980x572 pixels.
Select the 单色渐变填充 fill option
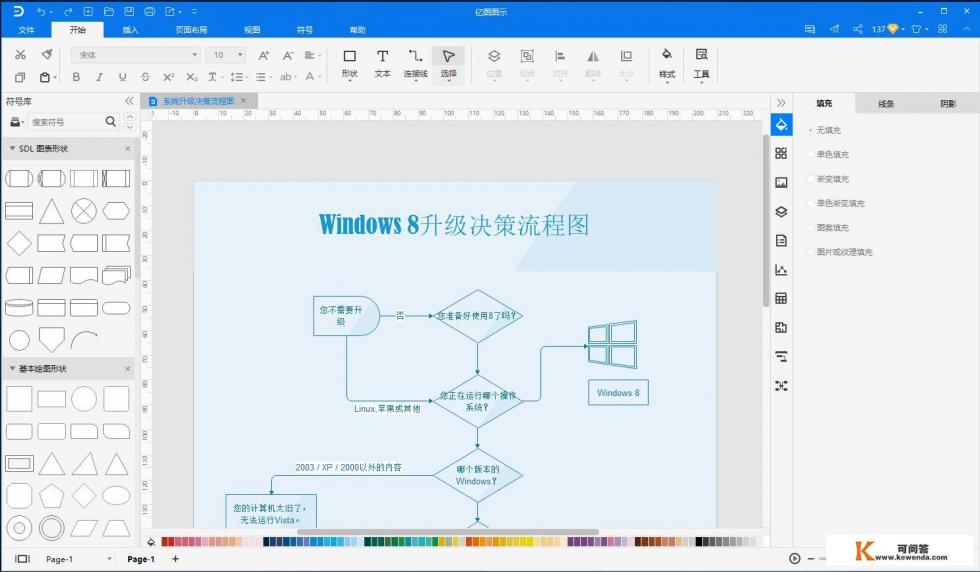click(836, 203)
